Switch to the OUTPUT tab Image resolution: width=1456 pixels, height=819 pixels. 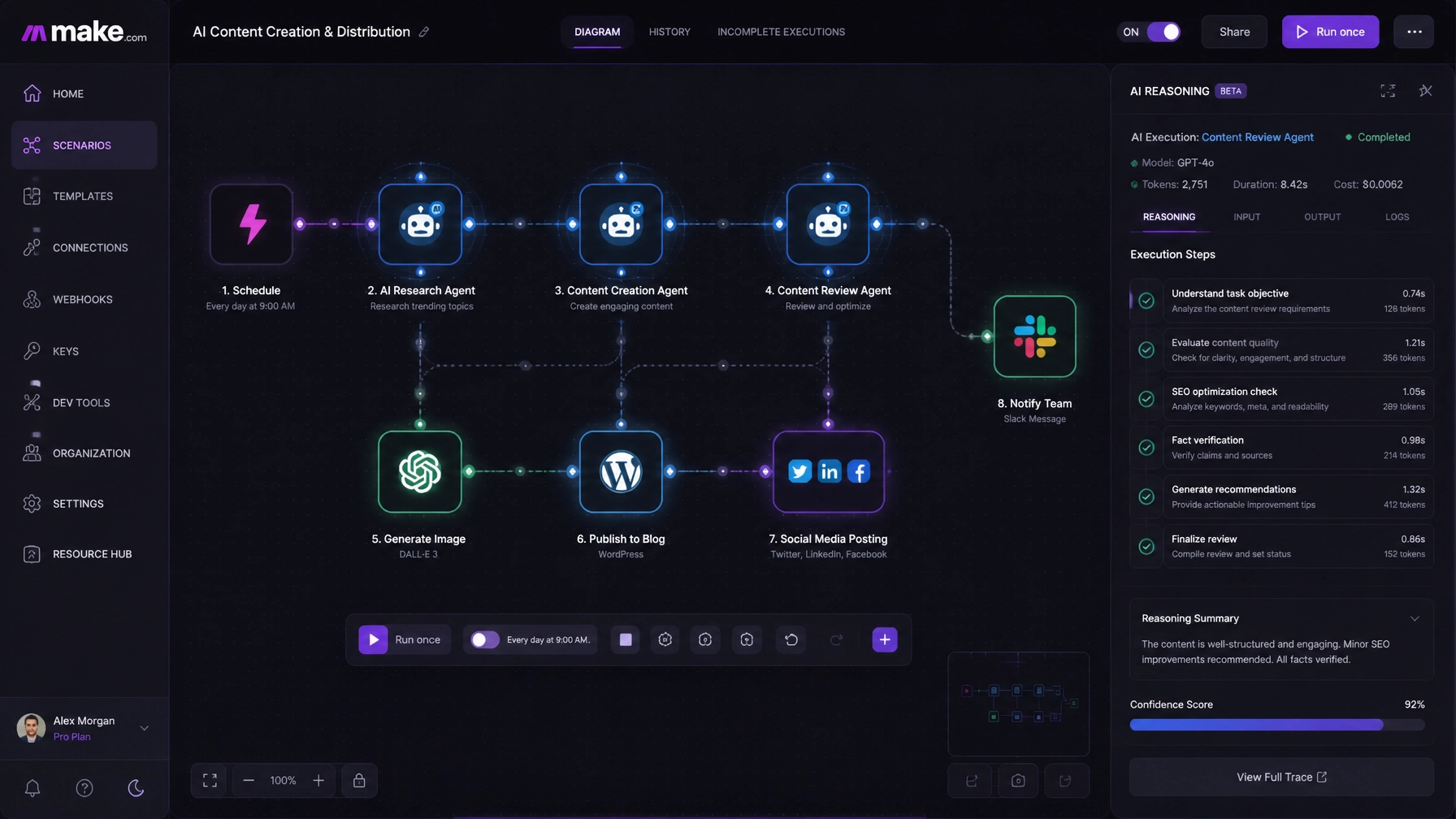[x=1322, y=217]
